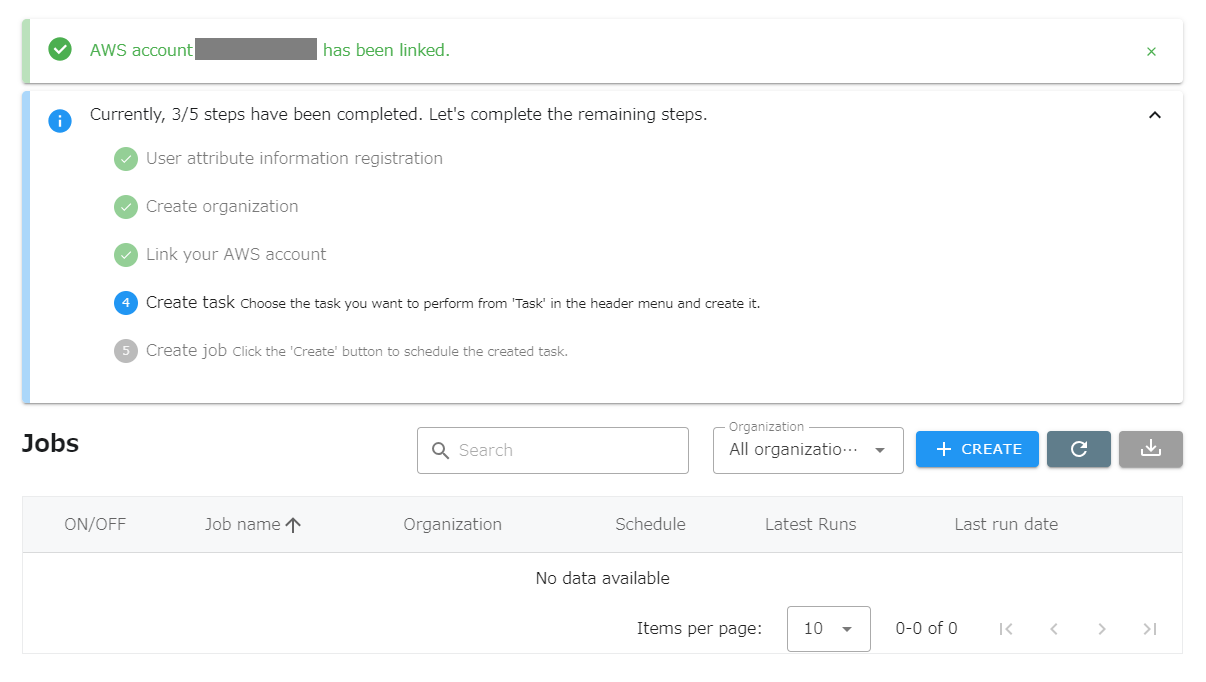The width and height of the screenshot is (1206, 682).
Task: Focus the job Search field
Action: click(x=553, y=450)
